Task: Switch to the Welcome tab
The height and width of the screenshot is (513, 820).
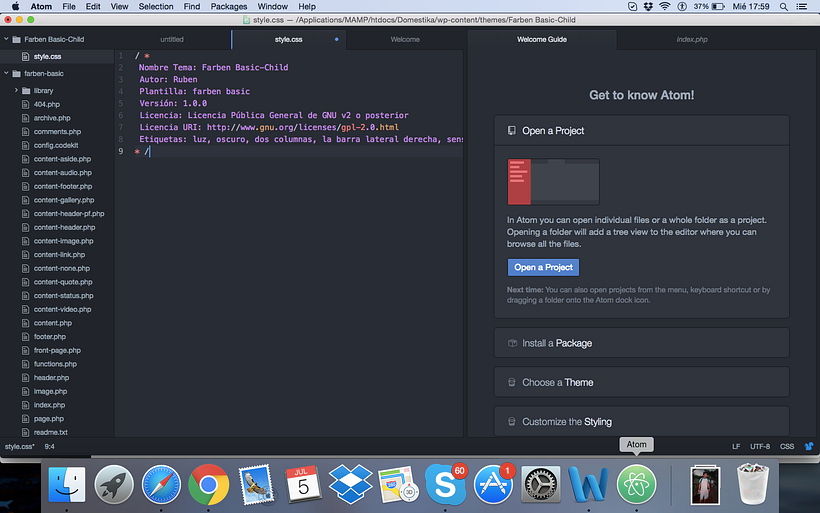Action: 405,39
